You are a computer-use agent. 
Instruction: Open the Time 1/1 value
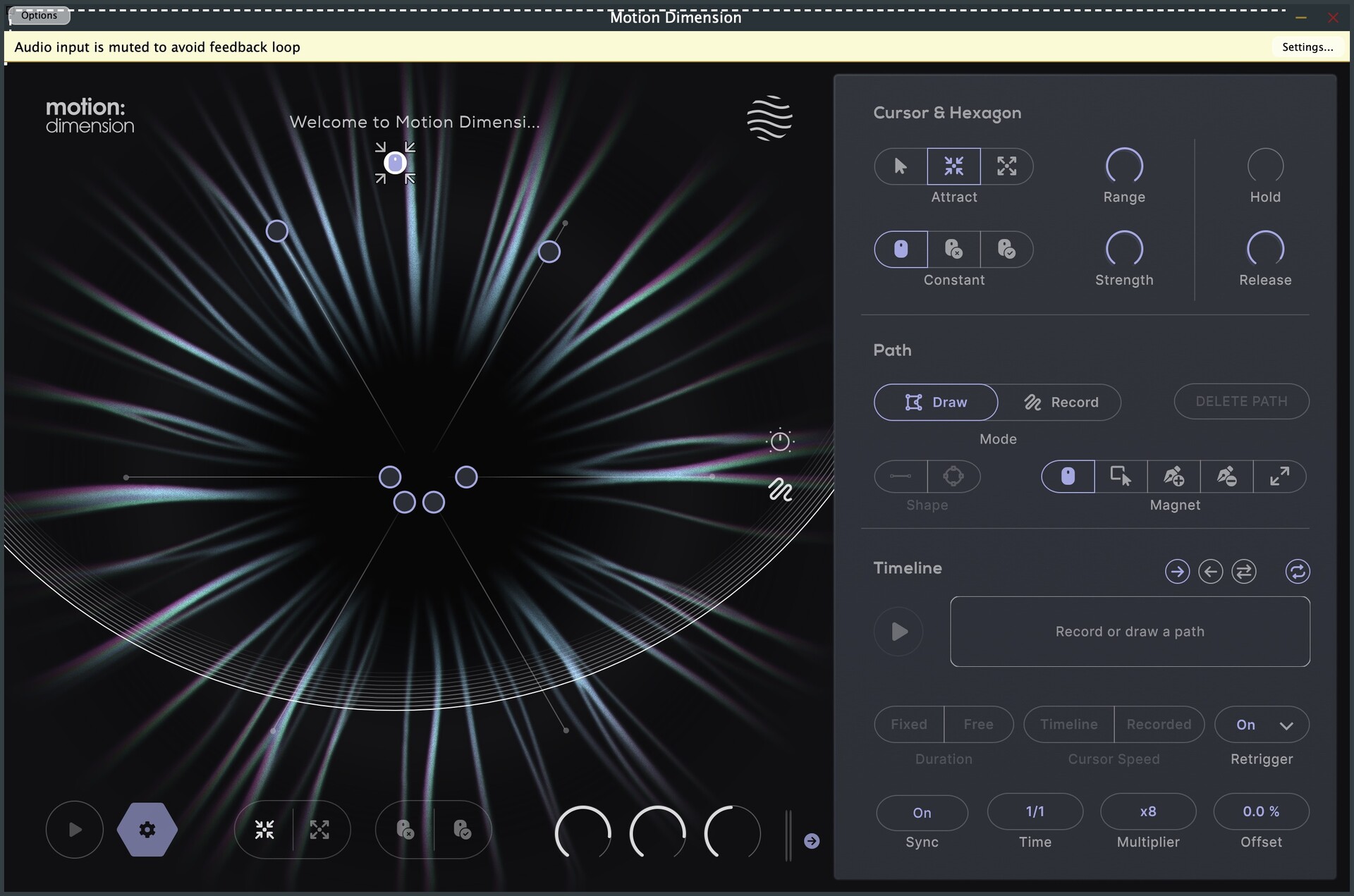coord(1035,811)
